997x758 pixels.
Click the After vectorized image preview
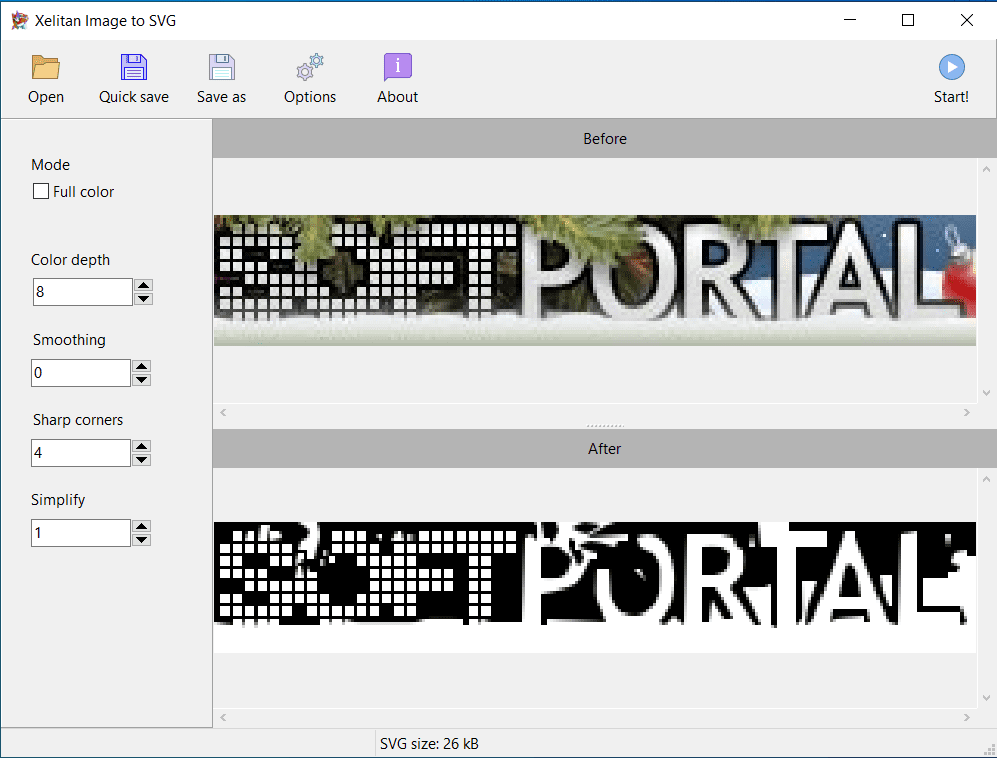[x=595, y=587]
